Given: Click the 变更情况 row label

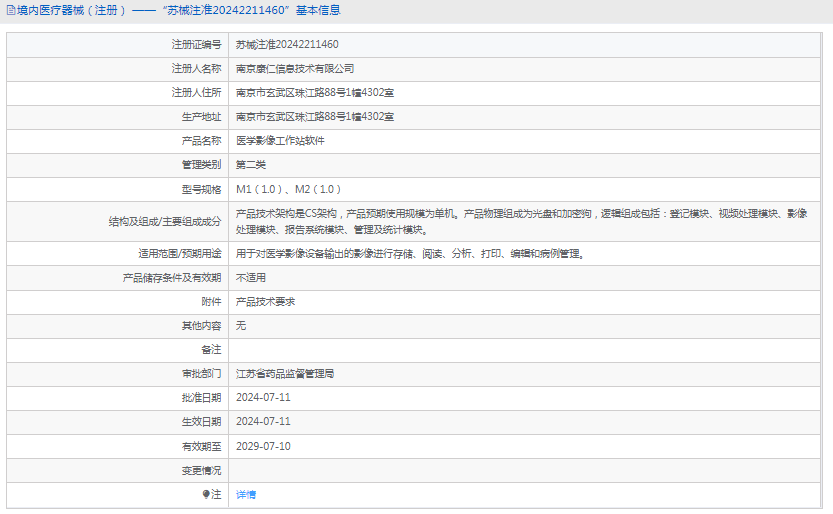Looking at the screenshot, I should pos(201,470).
